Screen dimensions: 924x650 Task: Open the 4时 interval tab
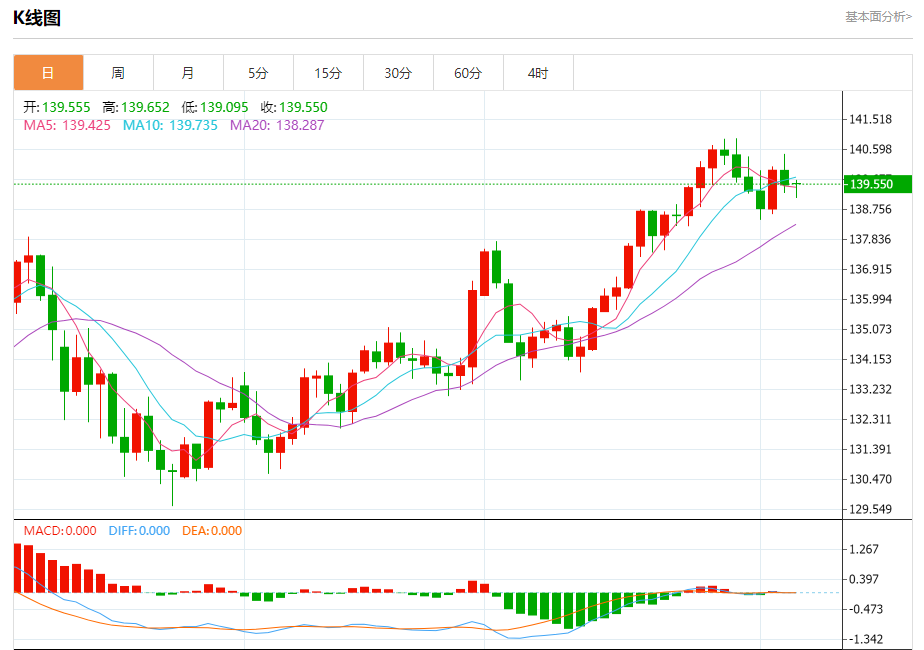(x=539, y=73)
